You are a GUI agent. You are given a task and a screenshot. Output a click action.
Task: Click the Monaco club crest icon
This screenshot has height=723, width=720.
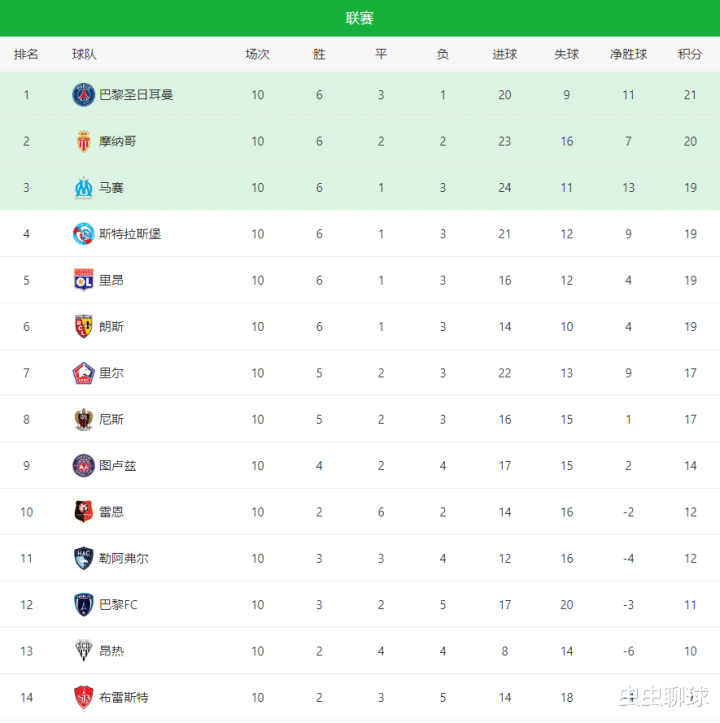(84, 141)
